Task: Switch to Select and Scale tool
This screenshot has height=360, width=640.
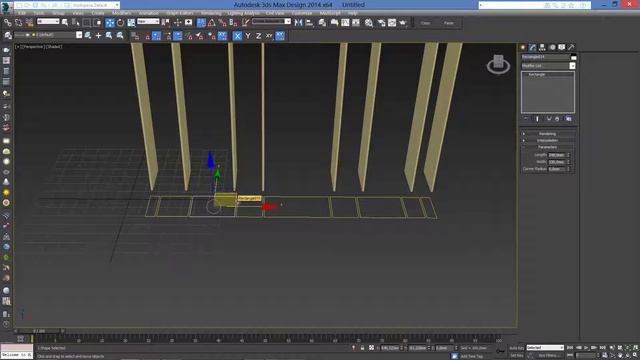Action: coord(131,23)
